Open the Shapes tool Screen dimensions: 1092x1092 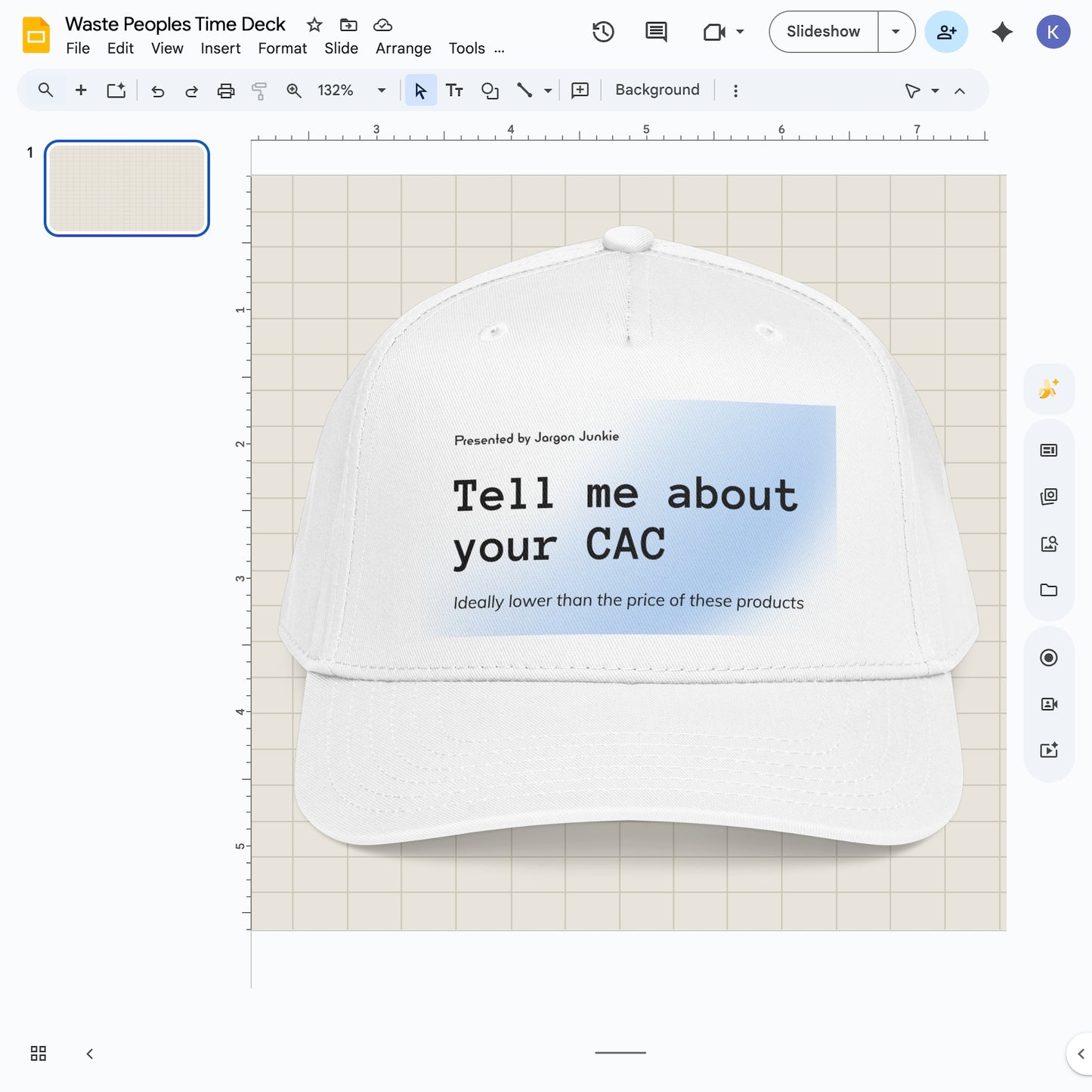pos(490,90)
